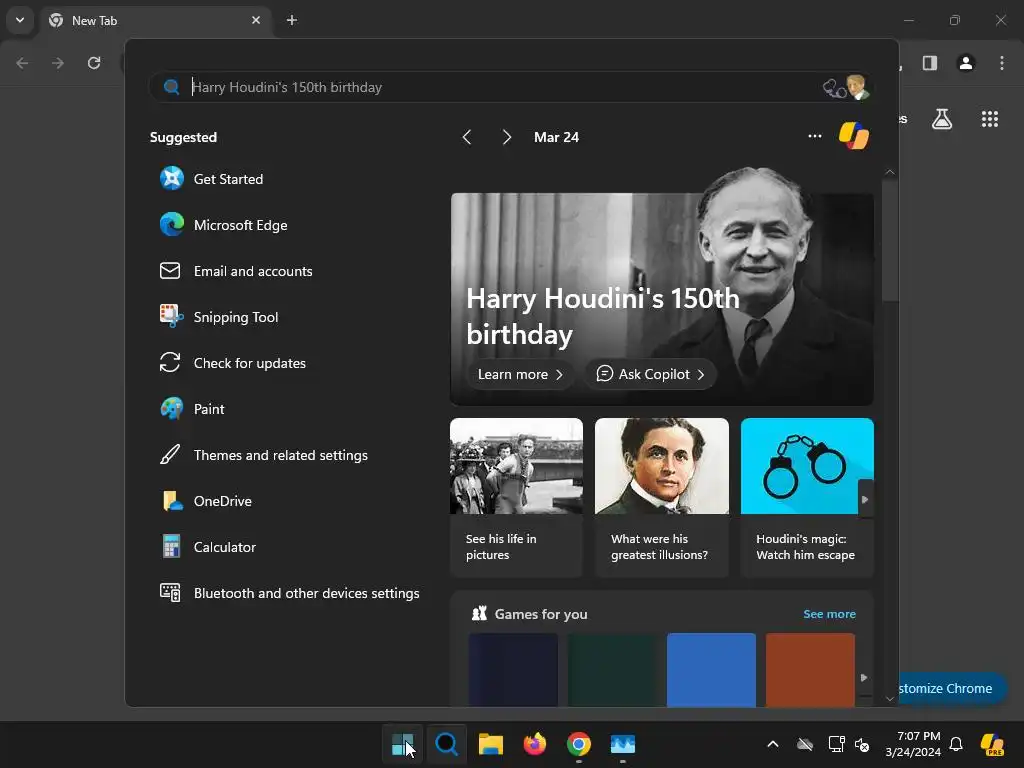This screenshot has width=1024, height=768.
Task: Click scrollbar up arrow in search panel
Action: coord(889,172)
